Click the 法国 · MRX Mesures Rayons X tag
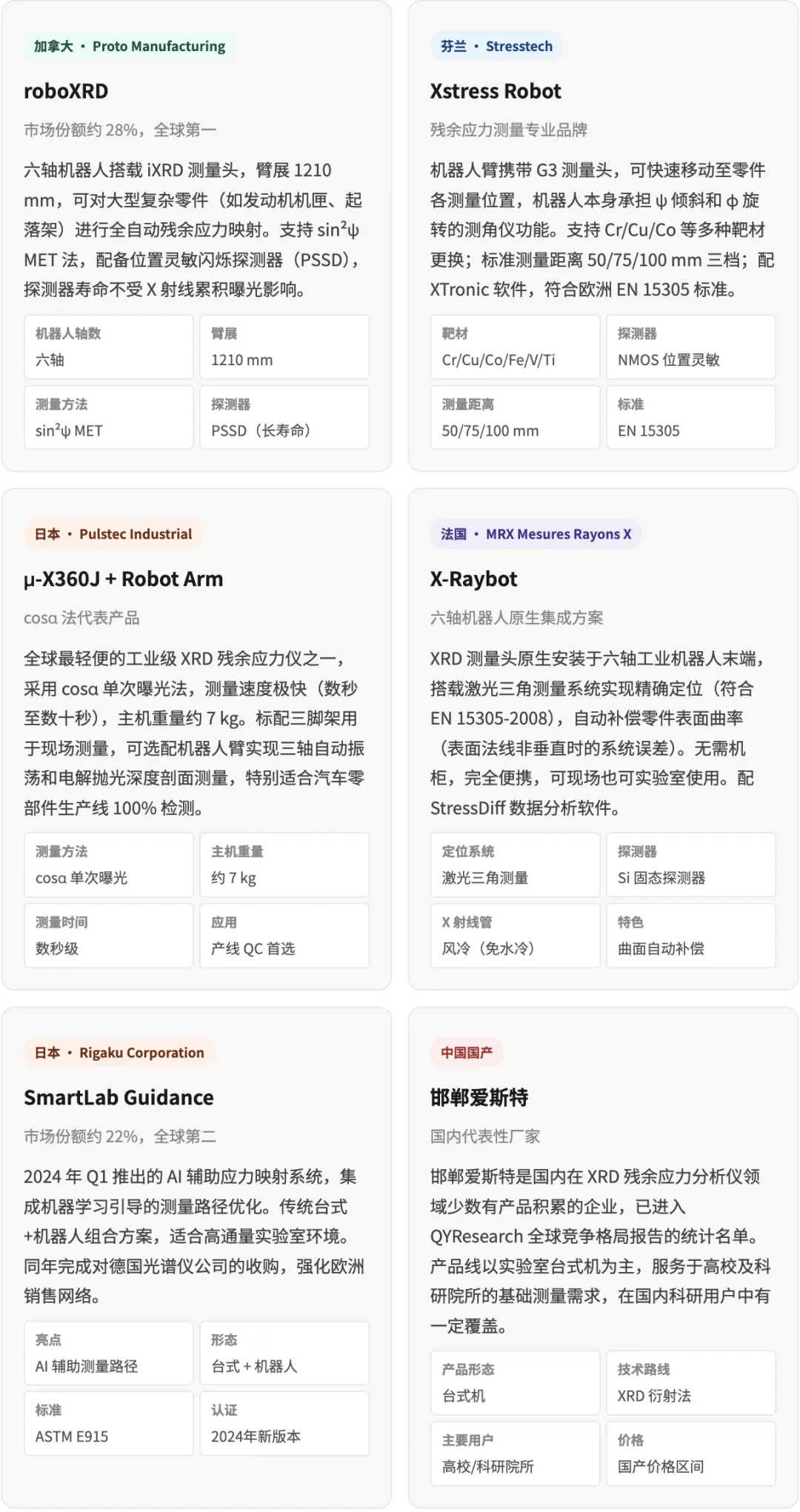The width and height of the screenshot is (800, 1512). pyautogui.click(x=536, y=534)
